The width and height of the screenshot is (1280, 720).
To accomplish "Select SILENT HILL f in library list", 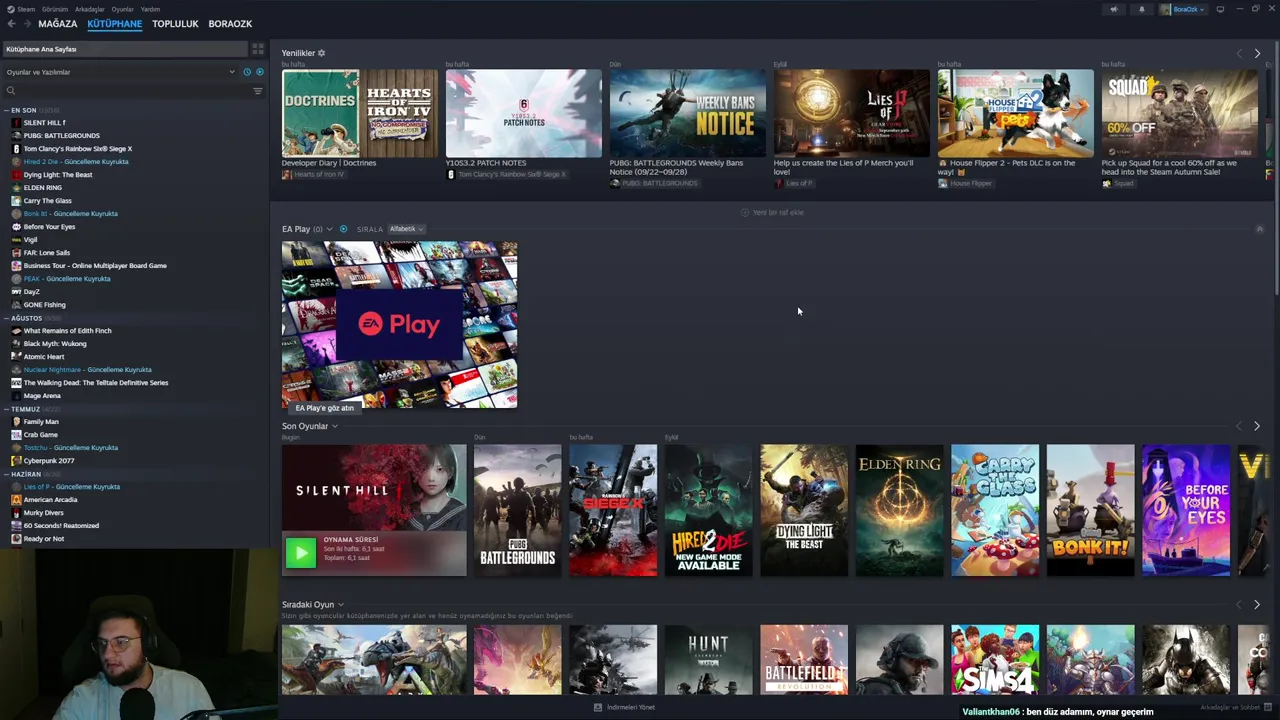I will click(x=45, y=122).
